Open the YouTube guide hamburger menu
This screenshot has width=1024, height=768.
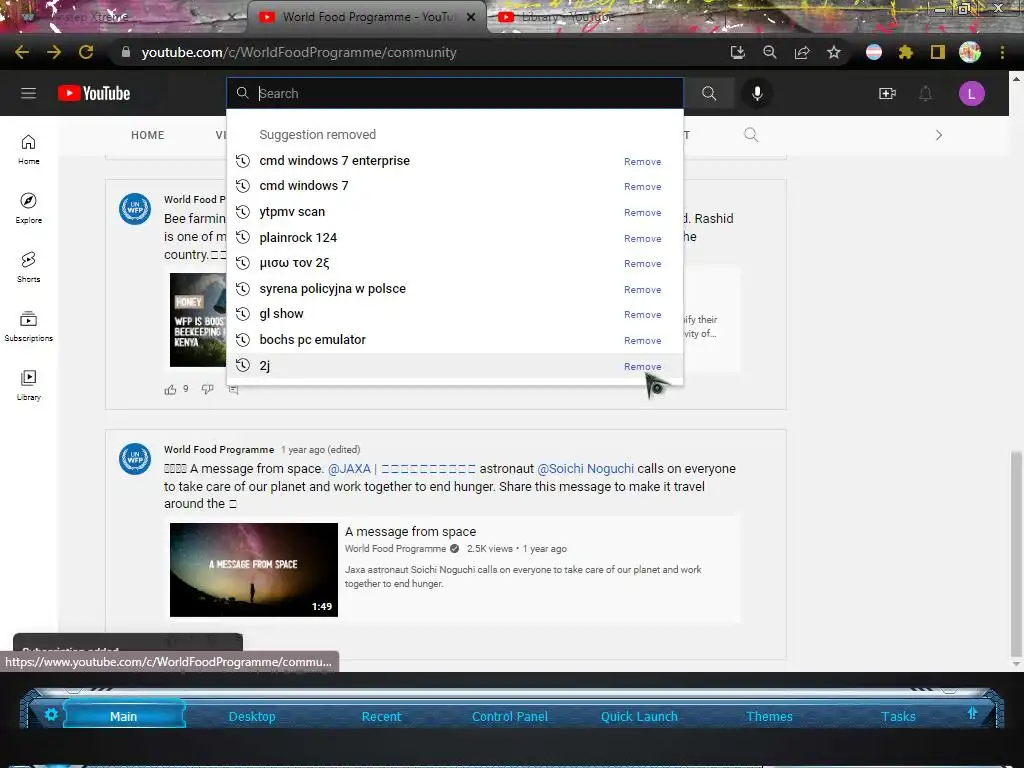tap(28, 93)
